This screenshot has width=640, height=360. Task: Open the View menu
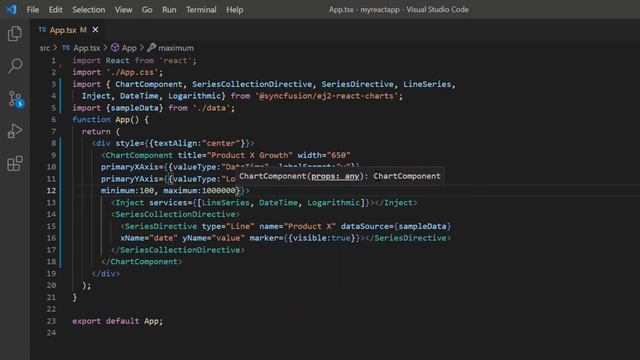click(123, 9)
